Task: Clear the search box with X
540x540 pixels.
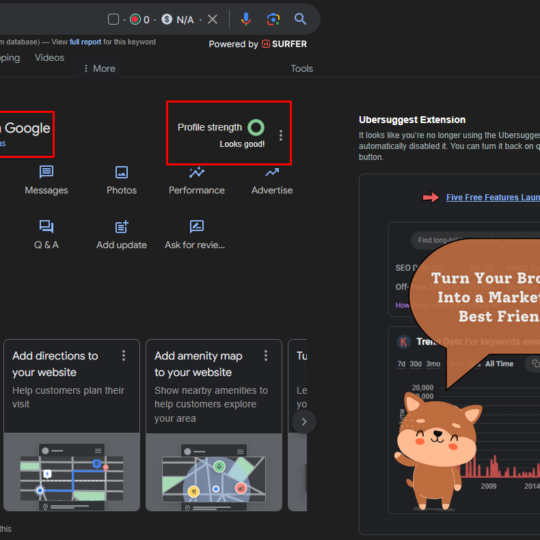Action: [212, 19]
